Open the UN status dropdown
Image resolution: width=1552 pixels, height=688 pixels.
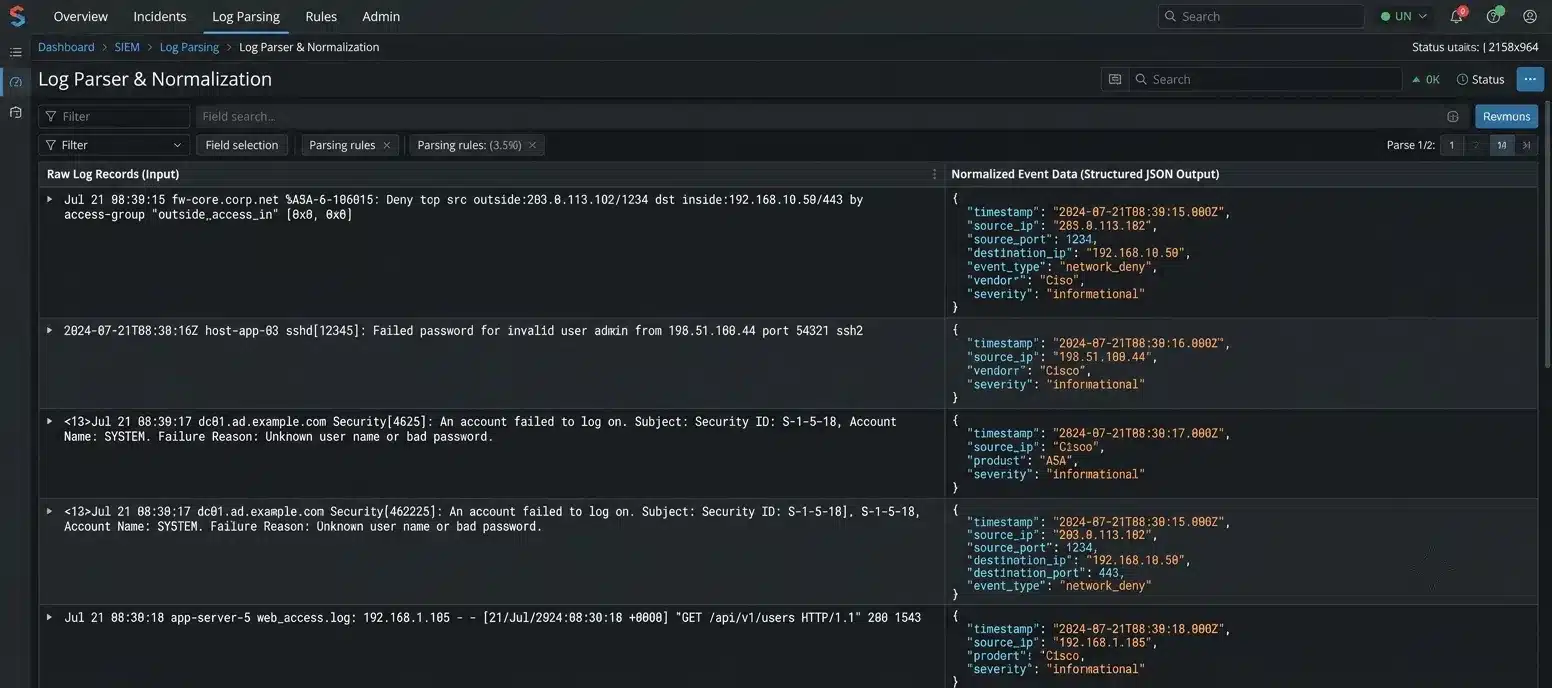(1404, 16)
